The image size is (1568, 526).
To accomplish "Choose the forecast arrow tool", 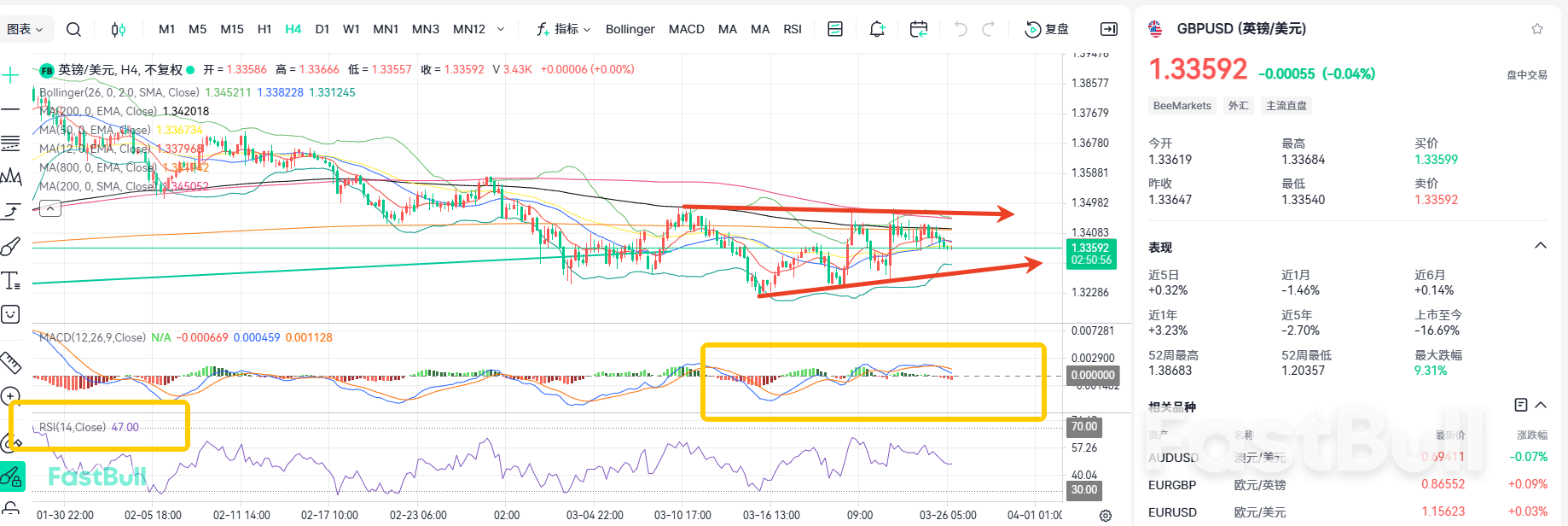I will click(x=11, y=211).
